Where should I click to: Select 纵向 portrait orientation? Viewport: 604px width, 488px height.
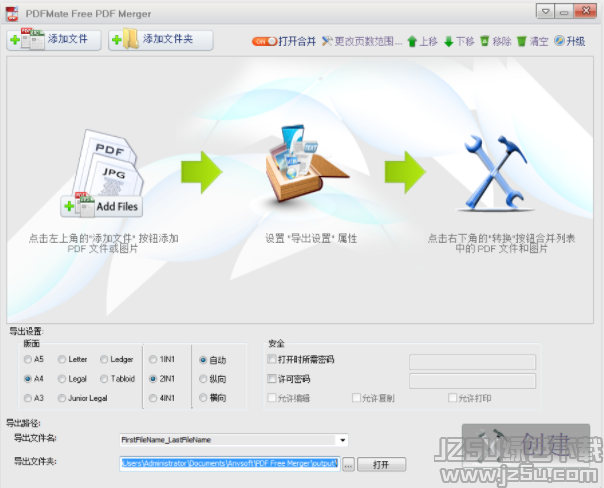pyautogui.click(x=203, y=379)
